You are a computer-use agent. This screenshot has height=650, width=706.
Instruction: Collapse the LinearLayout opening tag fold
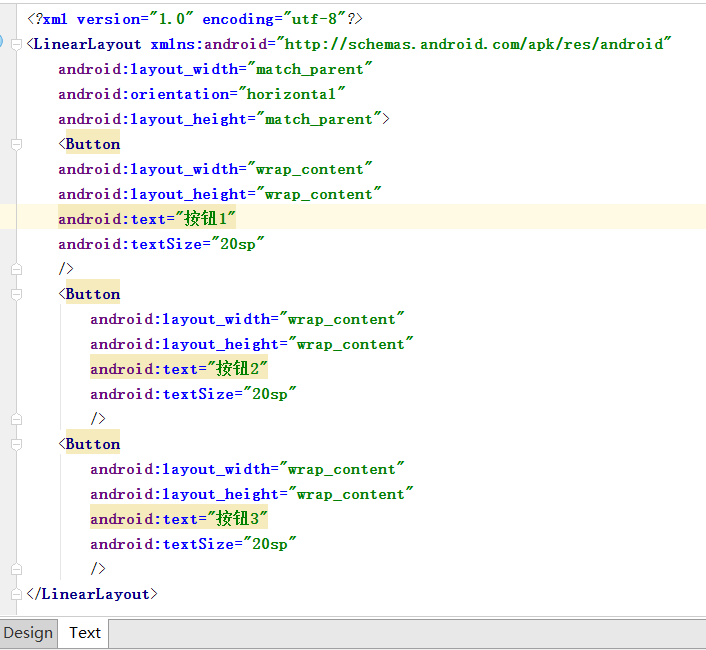[16, 45]
